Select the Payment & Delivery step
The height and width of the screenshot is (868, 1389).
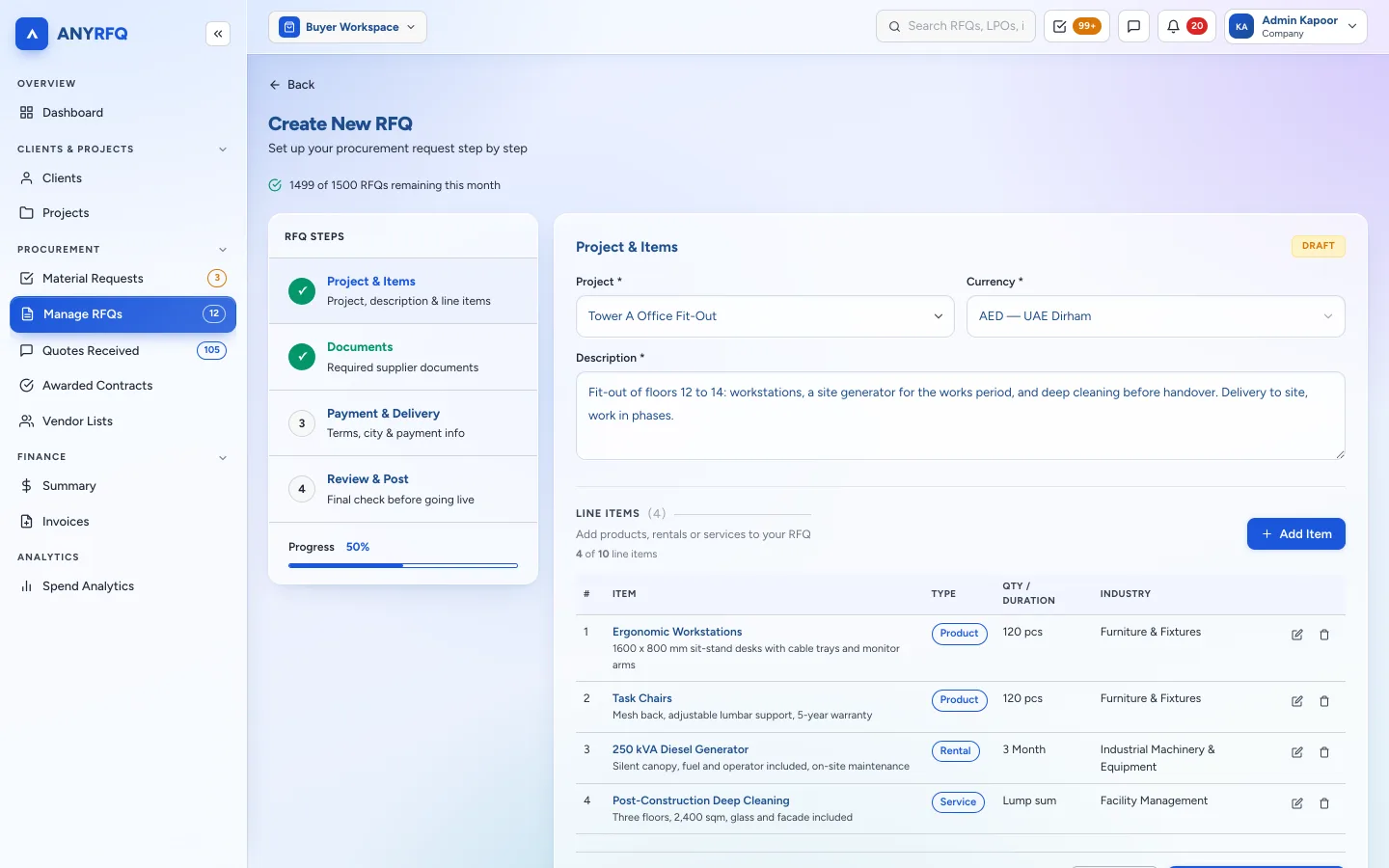[403, 423]
